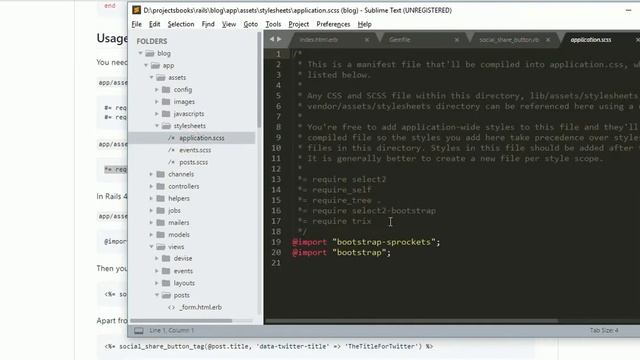This screenshot has width=640, height=360.
Task: Click the previous tab arrow
Action: 272,39
